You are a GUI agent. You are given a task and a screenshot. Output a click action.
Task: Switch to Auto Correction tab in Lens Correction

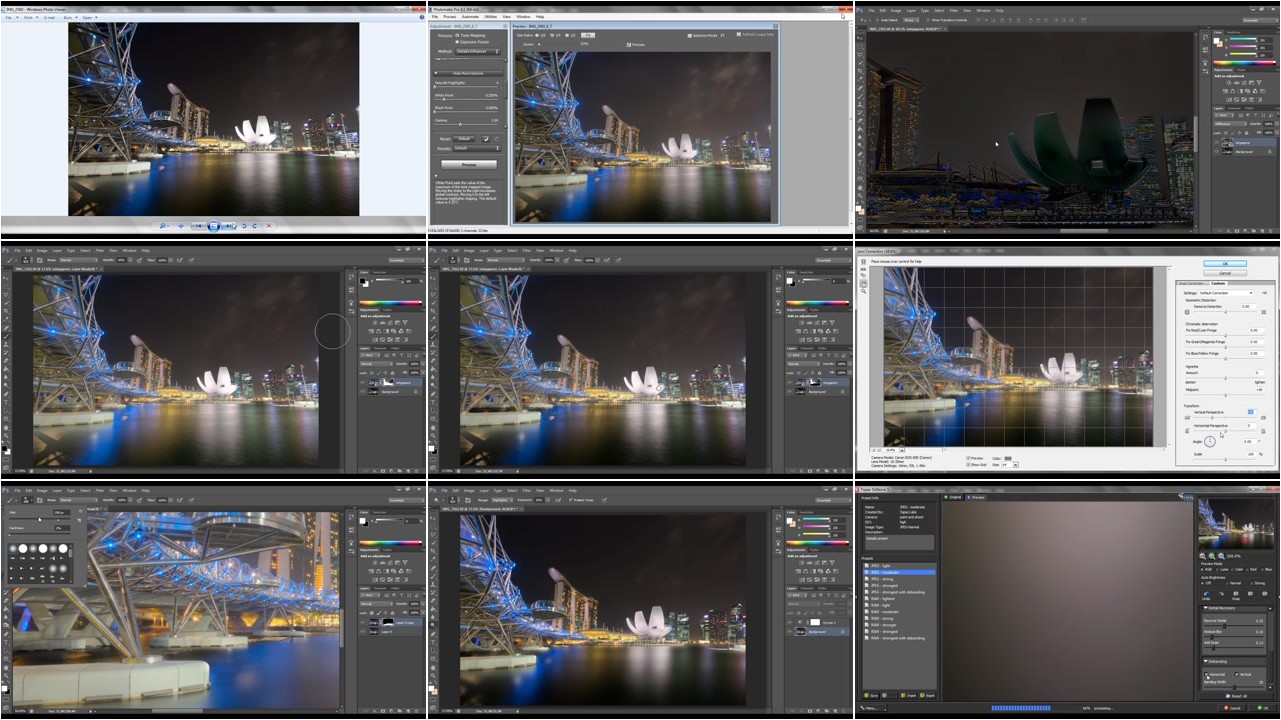pyautogui.click(x=1191, y=283)
